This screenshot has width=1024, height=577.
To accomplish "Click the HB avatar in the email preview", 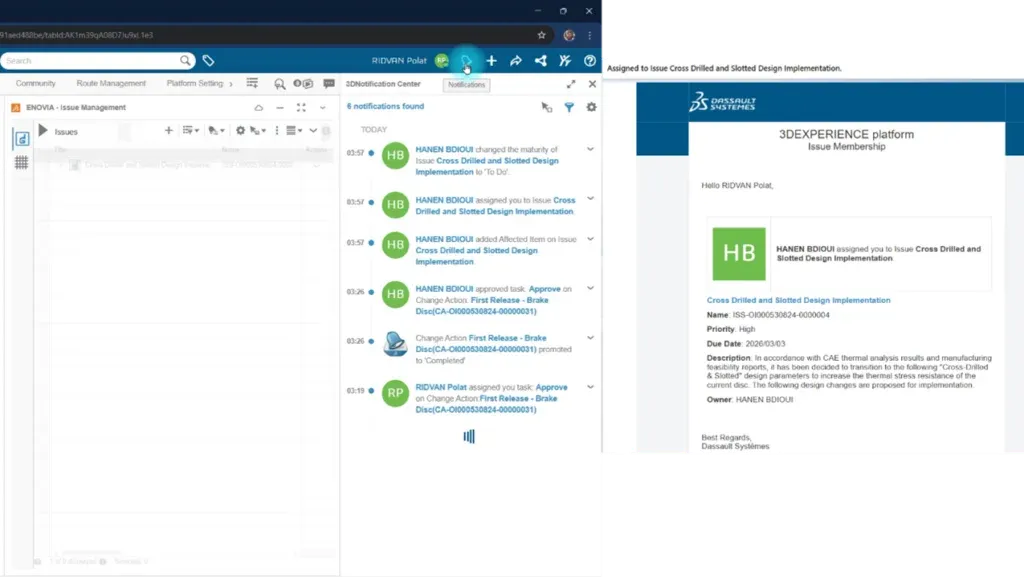I will [739, 254].
